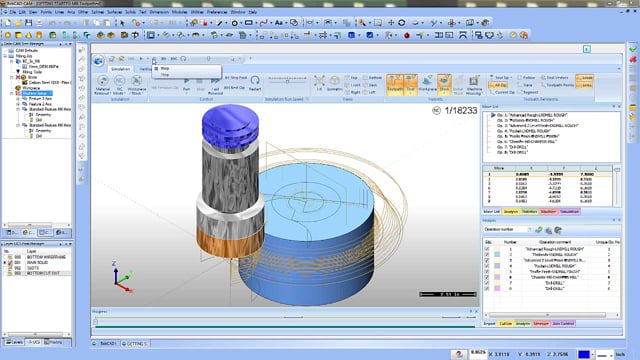
Task: Toggle the Toolpath visibility icon
Action: coord(395,84)
